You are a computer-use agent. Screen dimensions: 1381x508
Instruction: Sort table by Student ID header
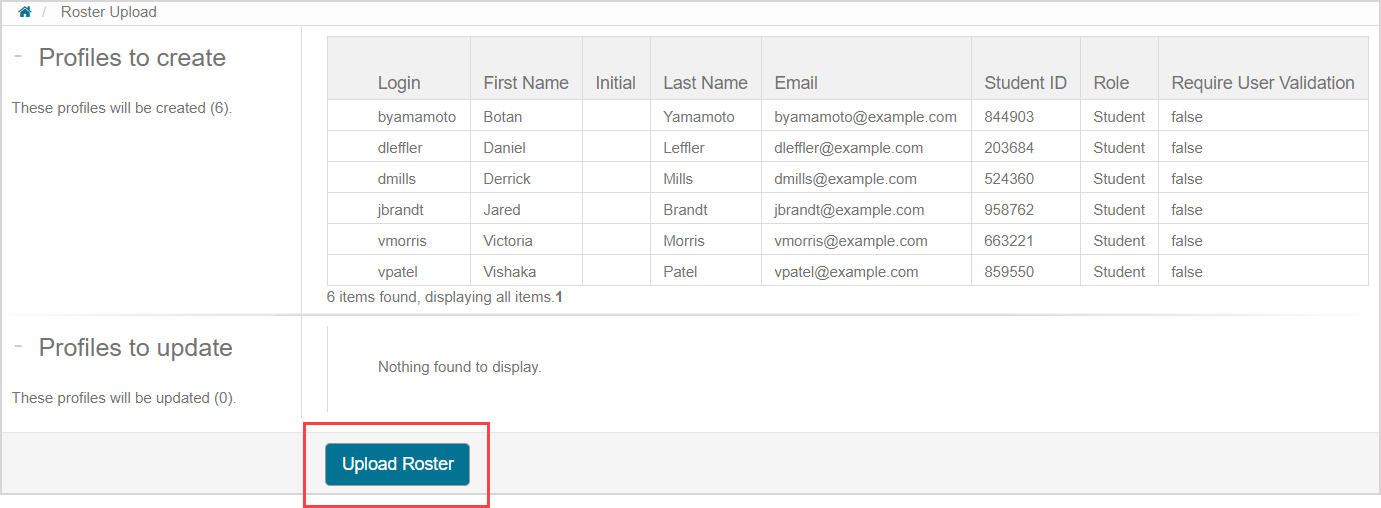pos(1025,83)
